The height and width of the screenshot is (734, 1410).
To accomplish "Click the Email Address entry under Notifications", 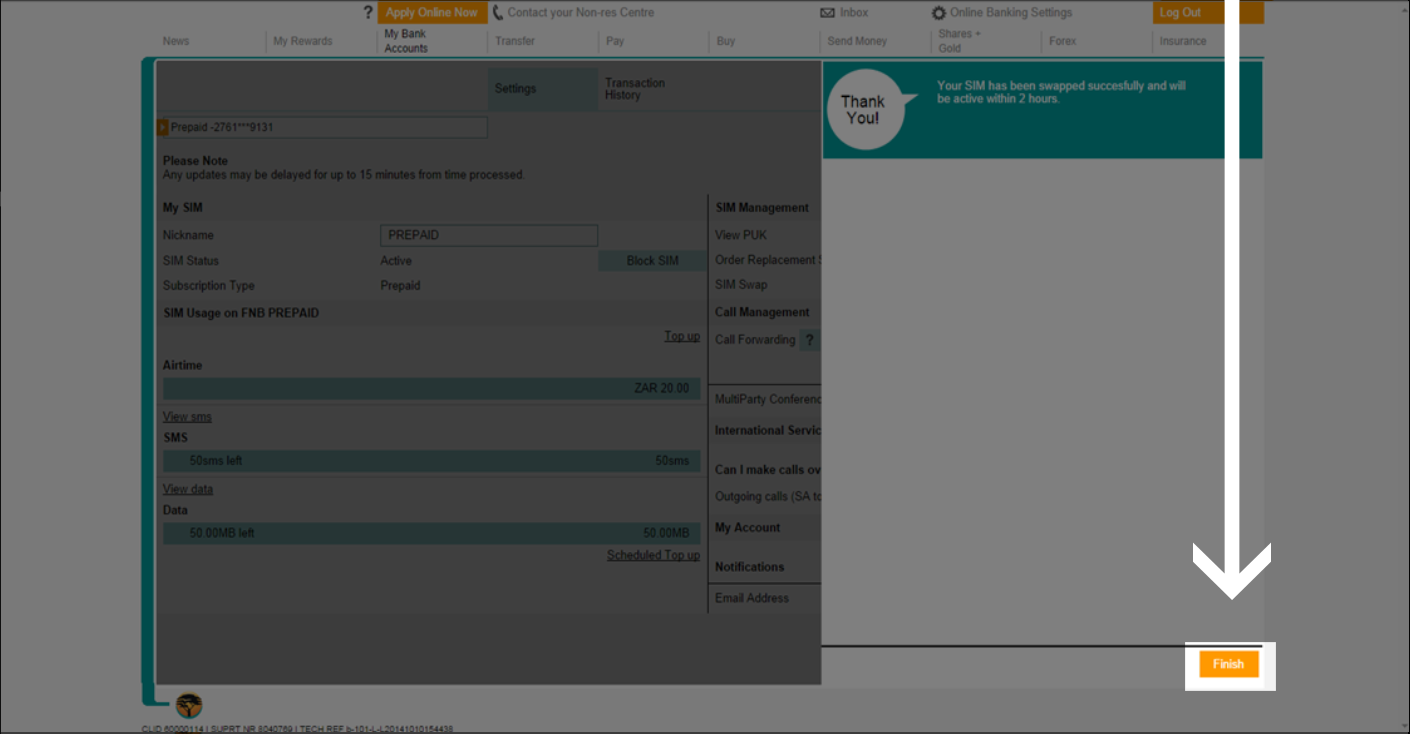I will coord(752,598).
